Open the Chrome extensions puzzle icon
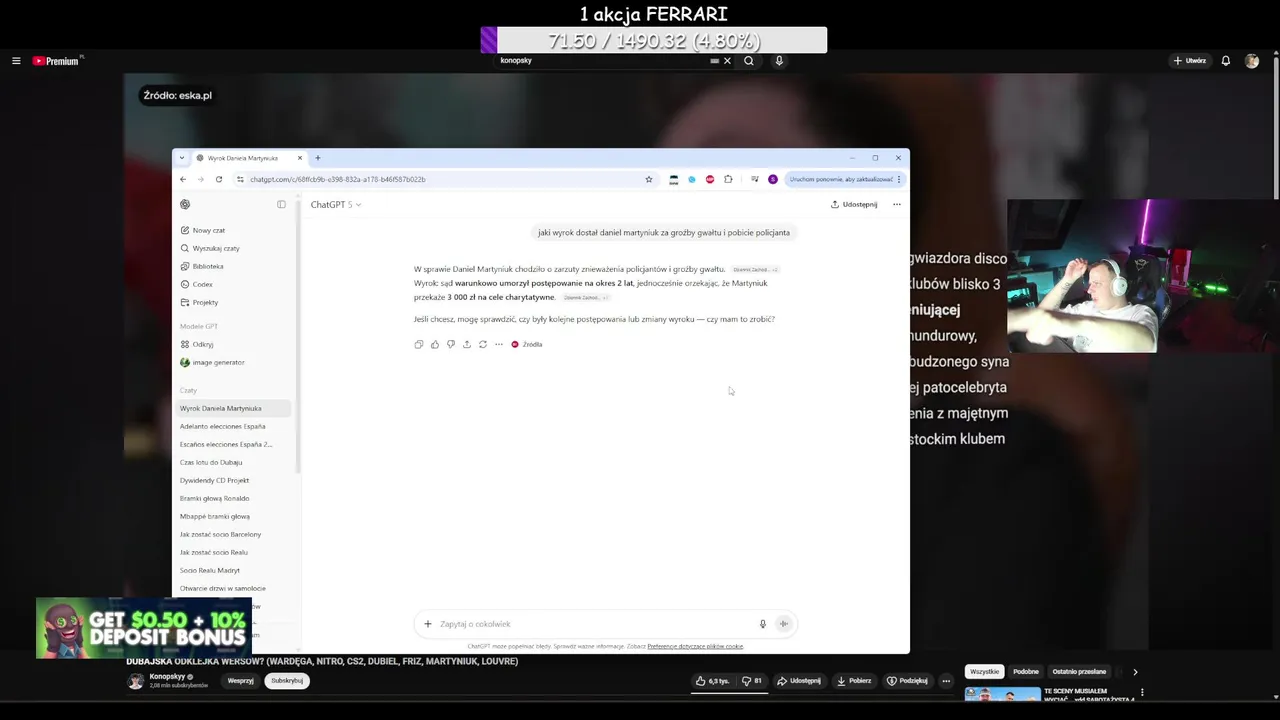The height and width of the screenshot is (720, 1280). click(728, 179)
